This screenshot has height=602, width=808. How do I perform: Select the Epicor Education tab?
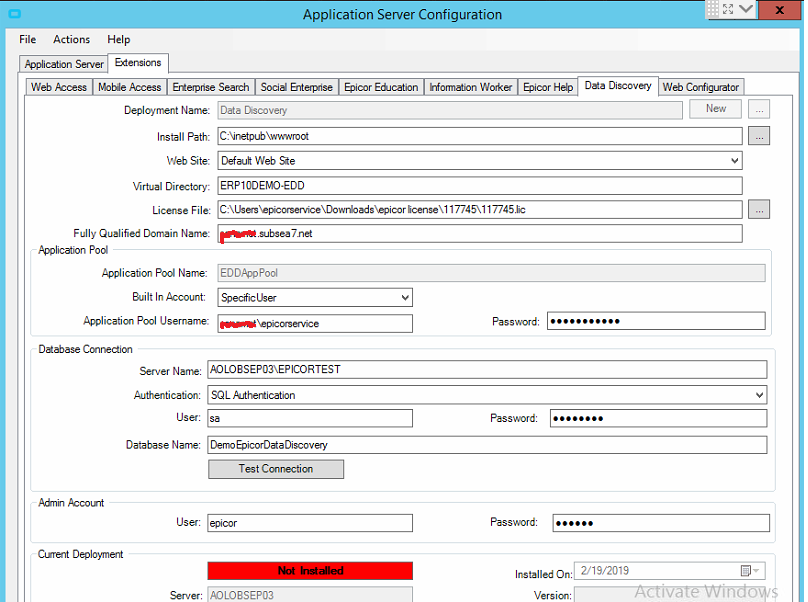381,87
